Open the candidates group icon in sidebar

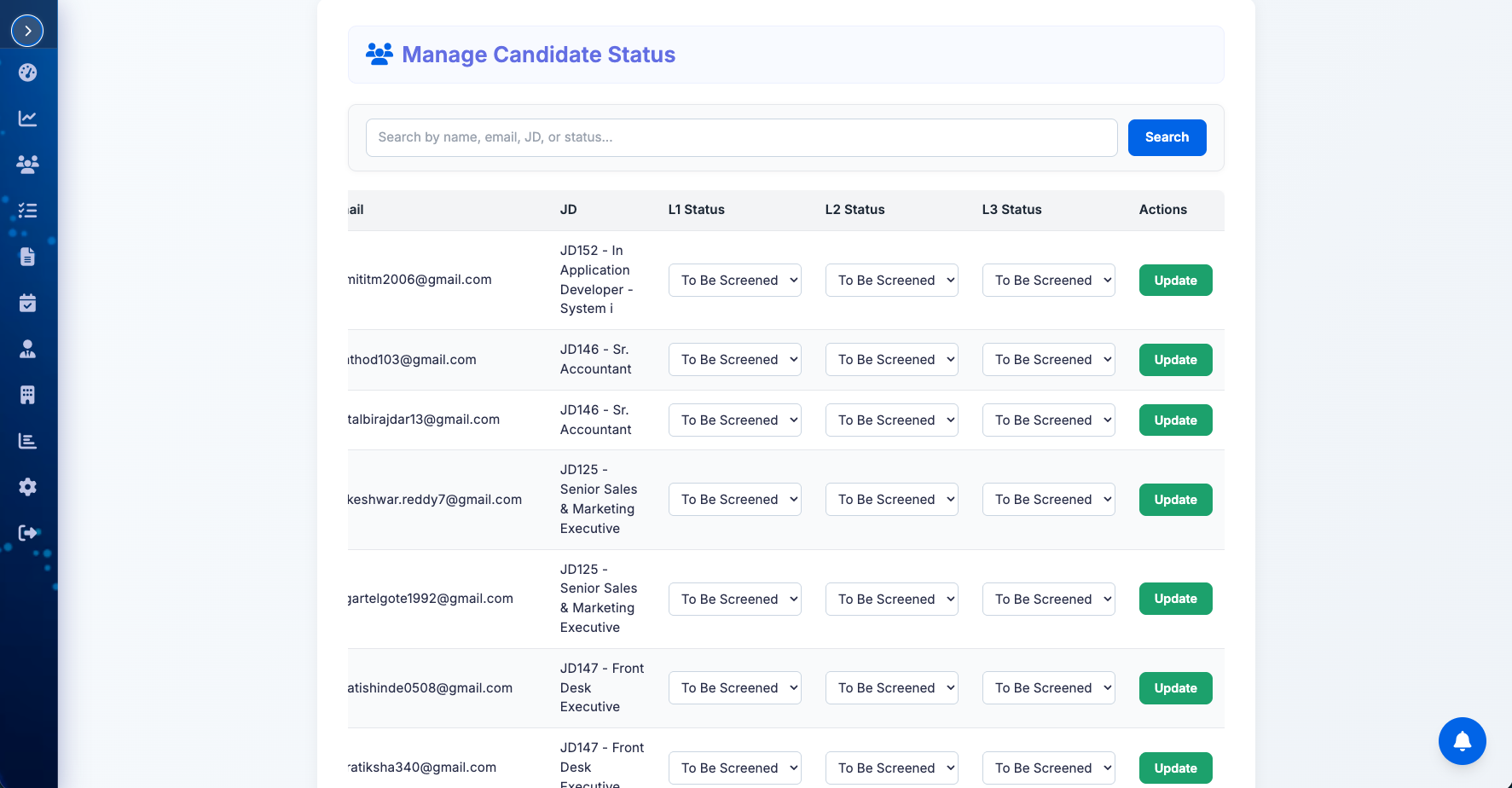tap(27, 165)
